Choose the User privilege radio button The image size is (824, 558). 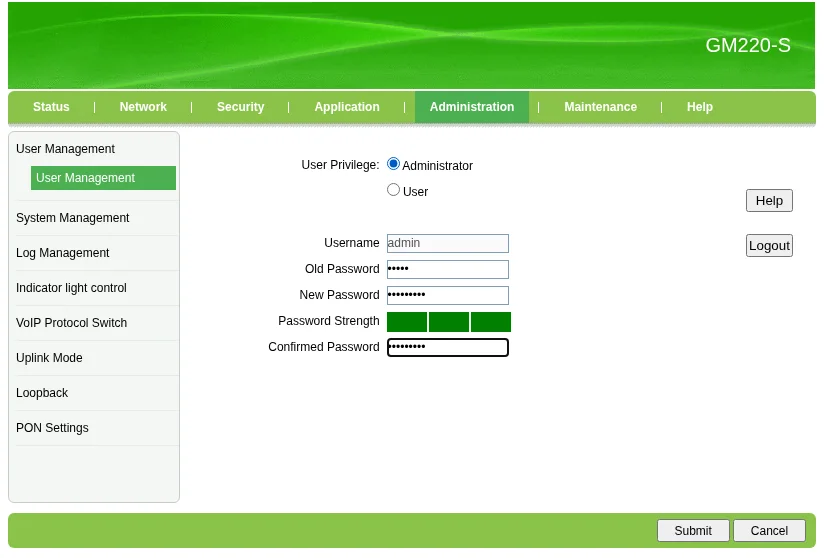click(x=393, y=190)
